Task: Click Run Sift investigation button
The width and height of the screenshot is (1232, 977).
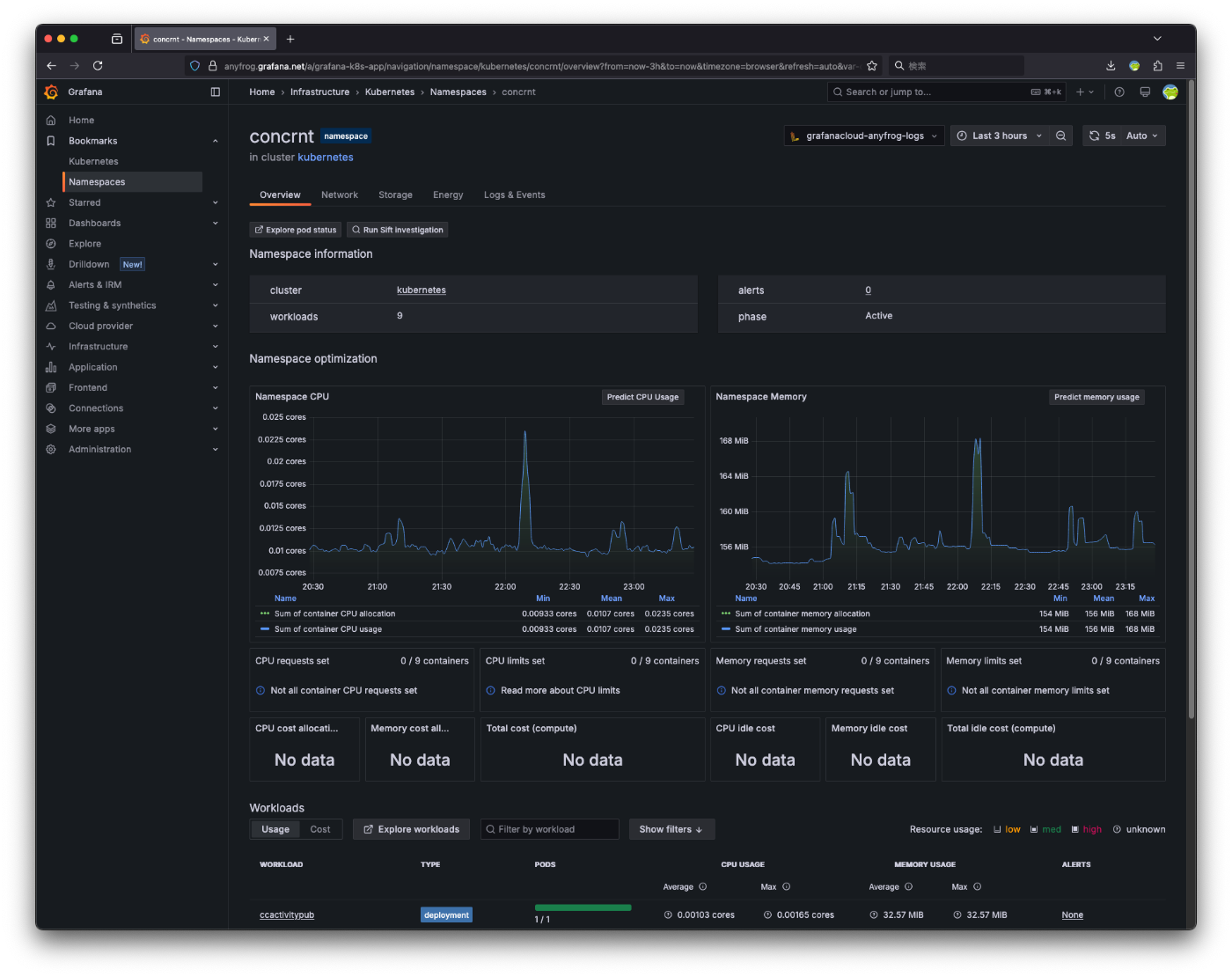Action: pos(397,230)
